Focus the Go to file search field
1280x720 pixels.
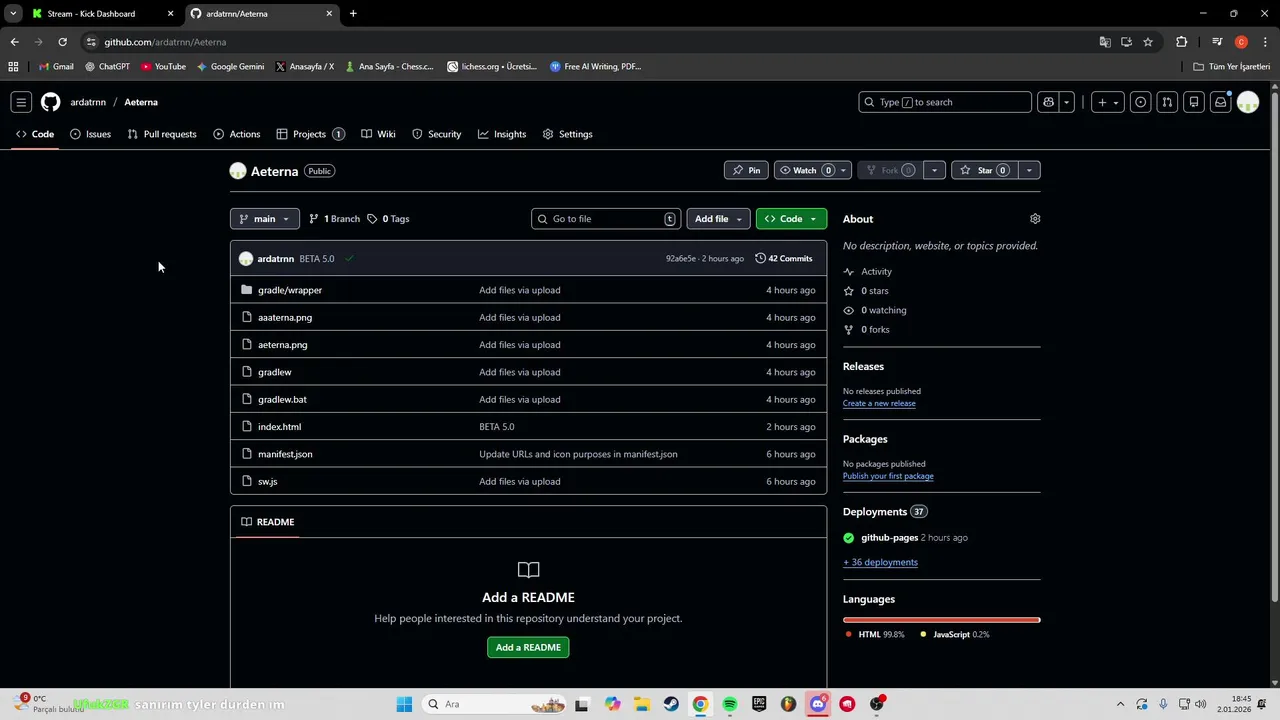606,219
